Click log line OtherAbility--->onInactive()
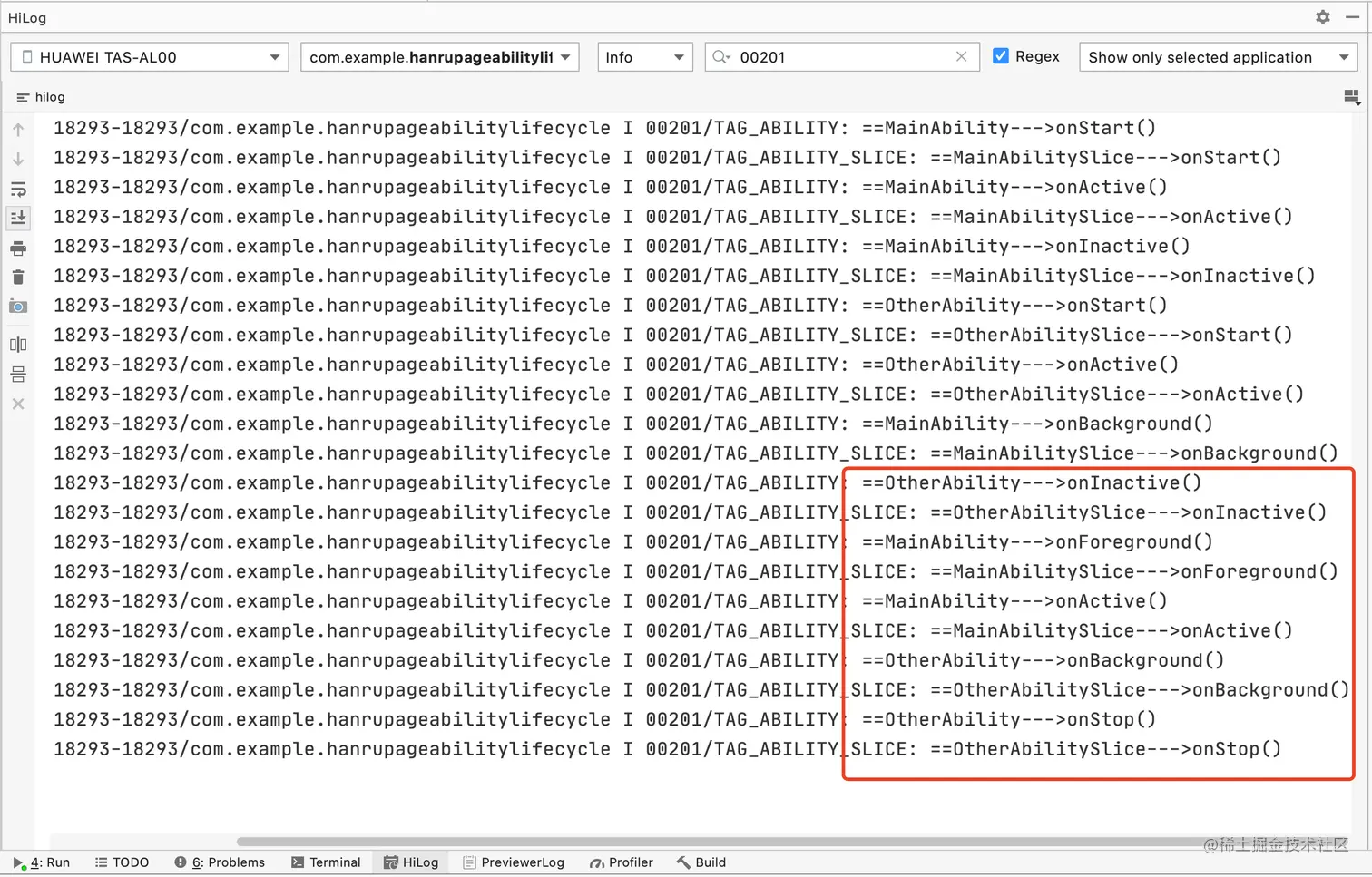 pos(627,482)
